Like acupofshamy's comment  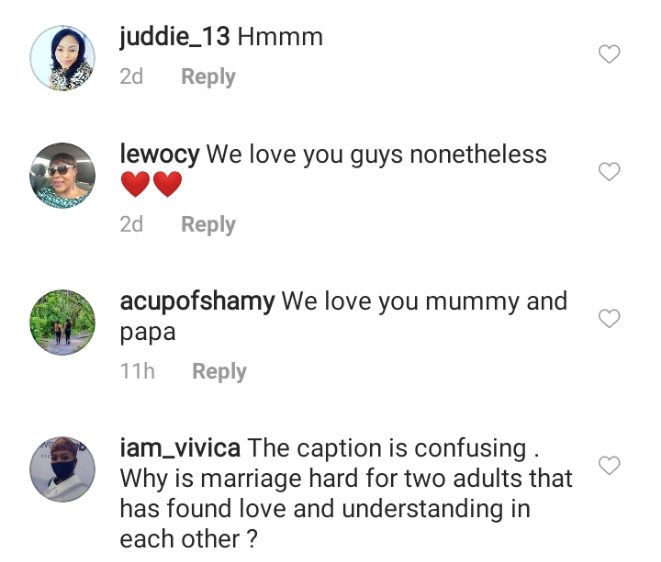609,318
